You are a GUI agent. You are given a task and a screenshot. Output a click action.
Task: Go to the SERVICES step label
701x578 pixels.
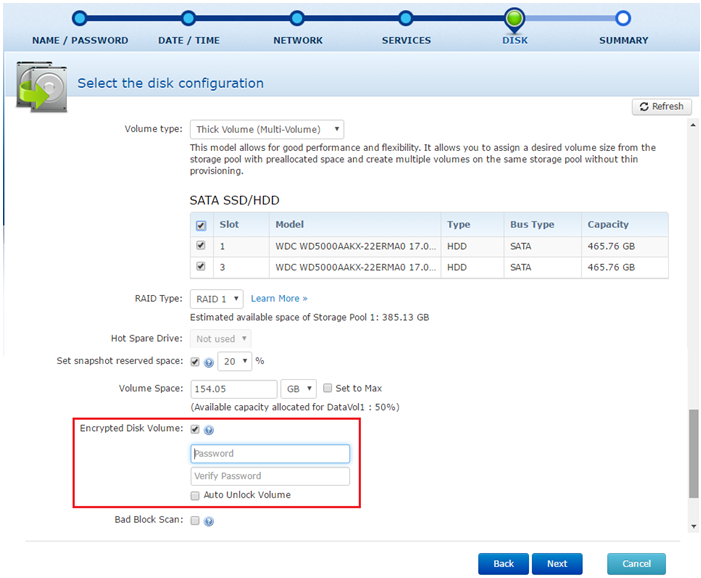point(406,41)
